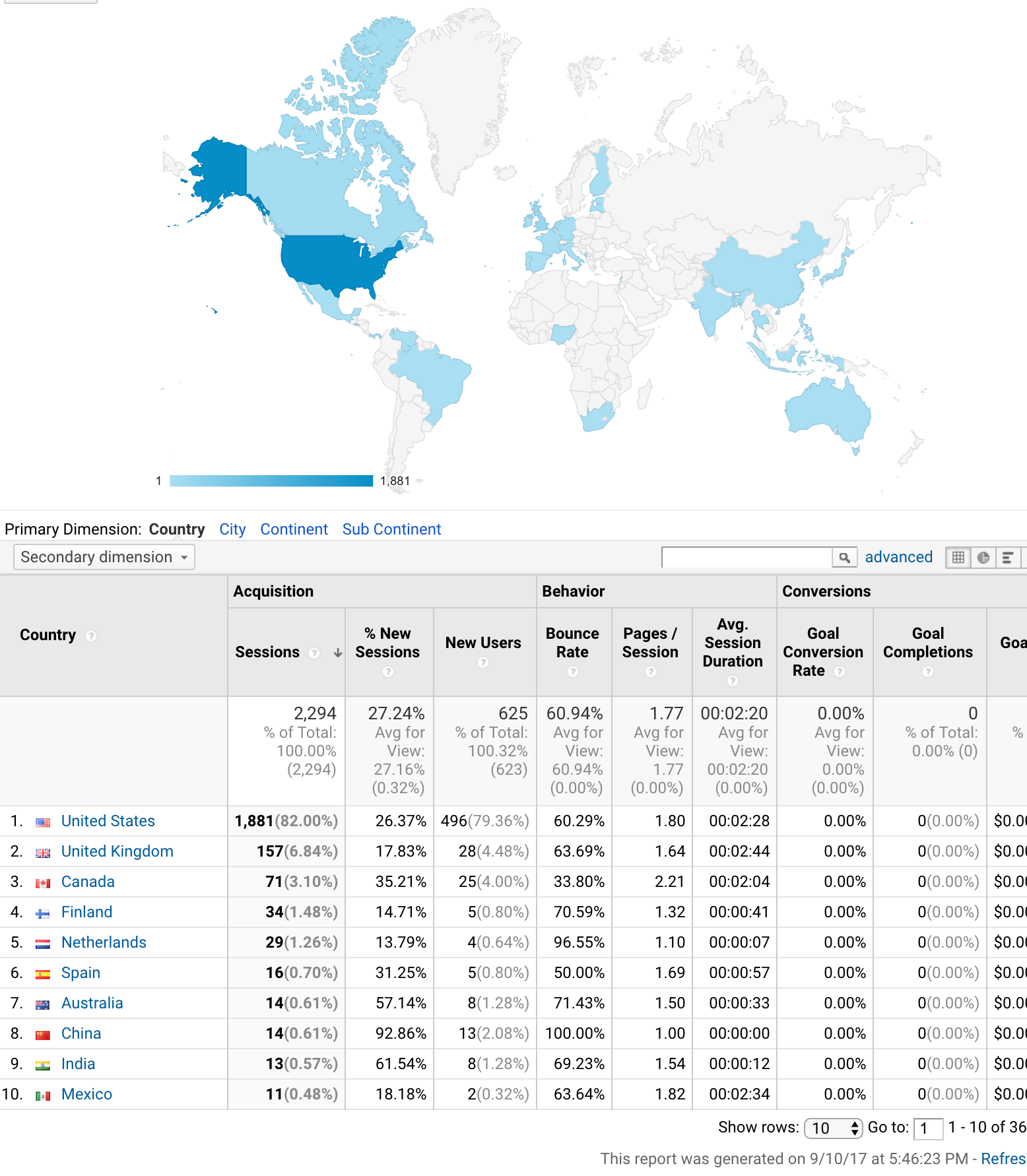This screenshot has height=1176, width=1027.
Task: Click the search magnifier icon button
Action: tap(844, 558)
